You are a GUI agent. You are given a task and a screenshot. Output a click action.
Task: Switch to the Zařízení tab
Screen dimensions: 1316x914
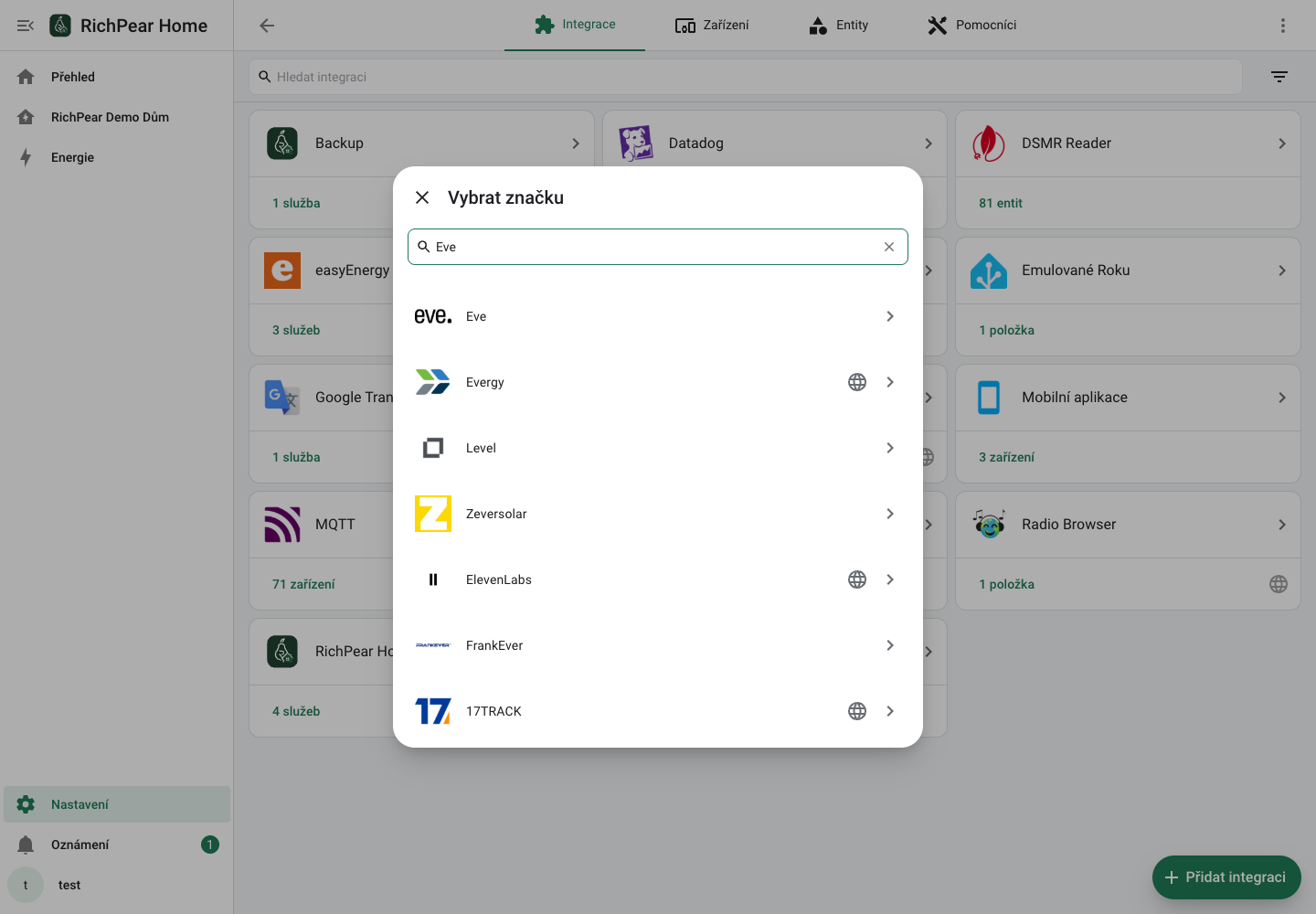712,25
